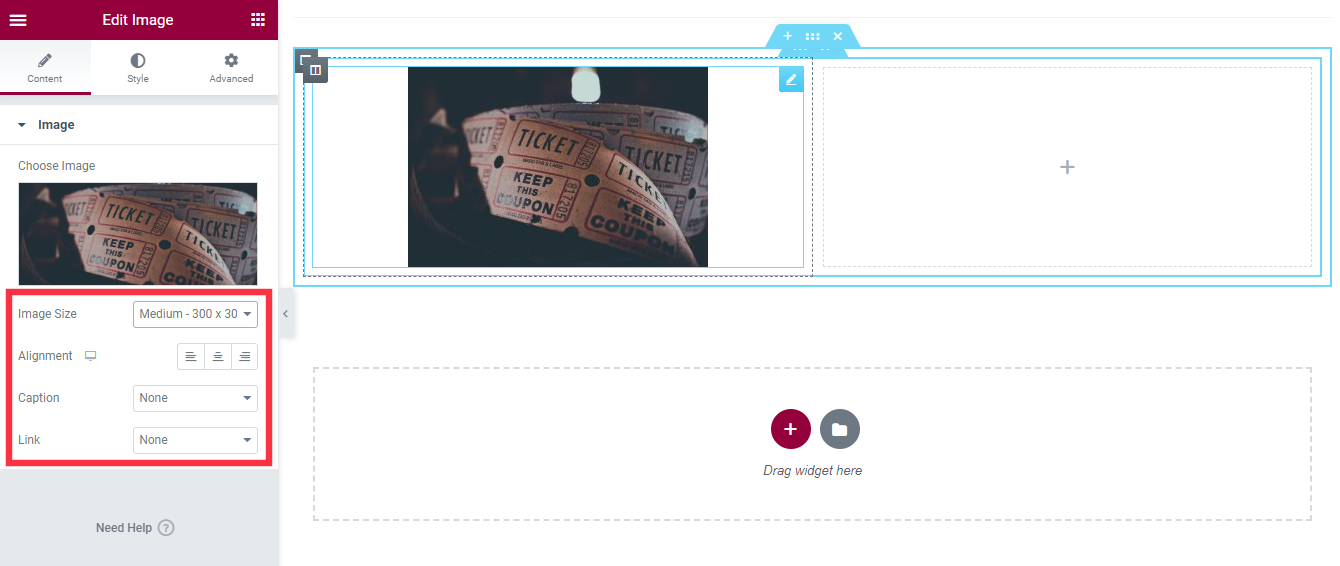Align the image center
Image resolution: width=1340 pixels, height=566 pixels.
coord(218,356)
